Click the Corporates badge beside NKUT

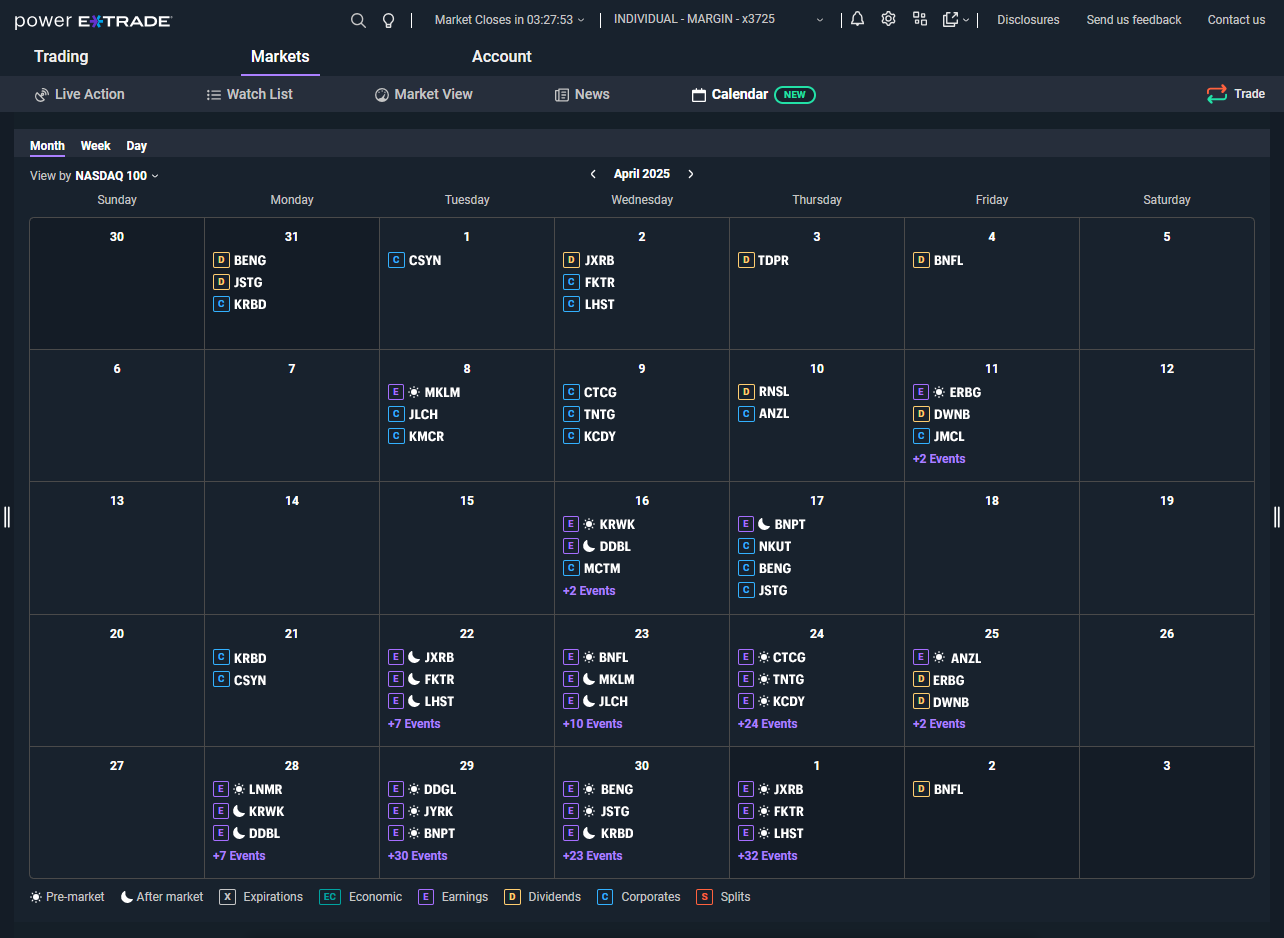click(746, 546)
